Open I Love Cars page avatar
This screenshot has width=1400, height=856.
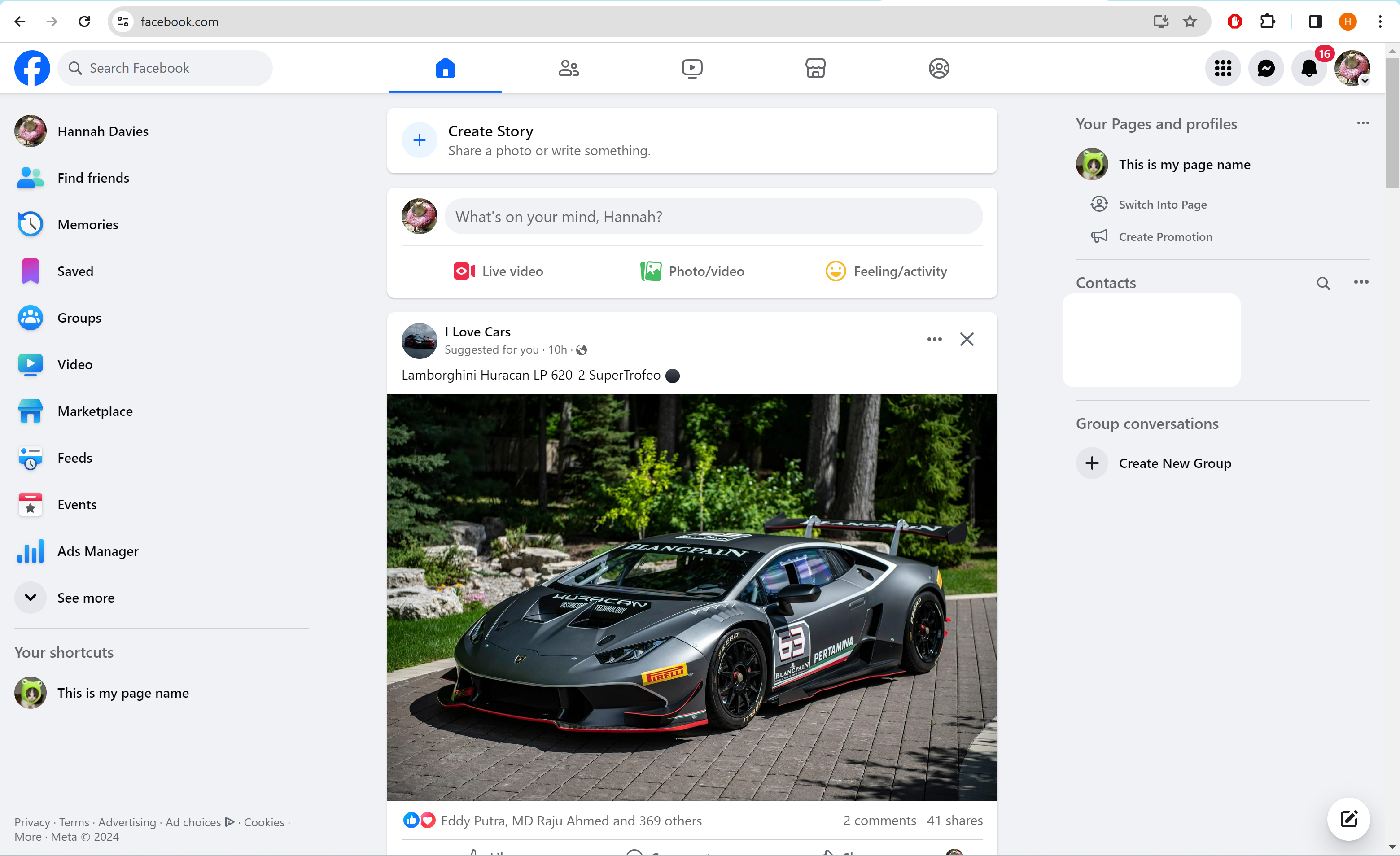[419, 341]
